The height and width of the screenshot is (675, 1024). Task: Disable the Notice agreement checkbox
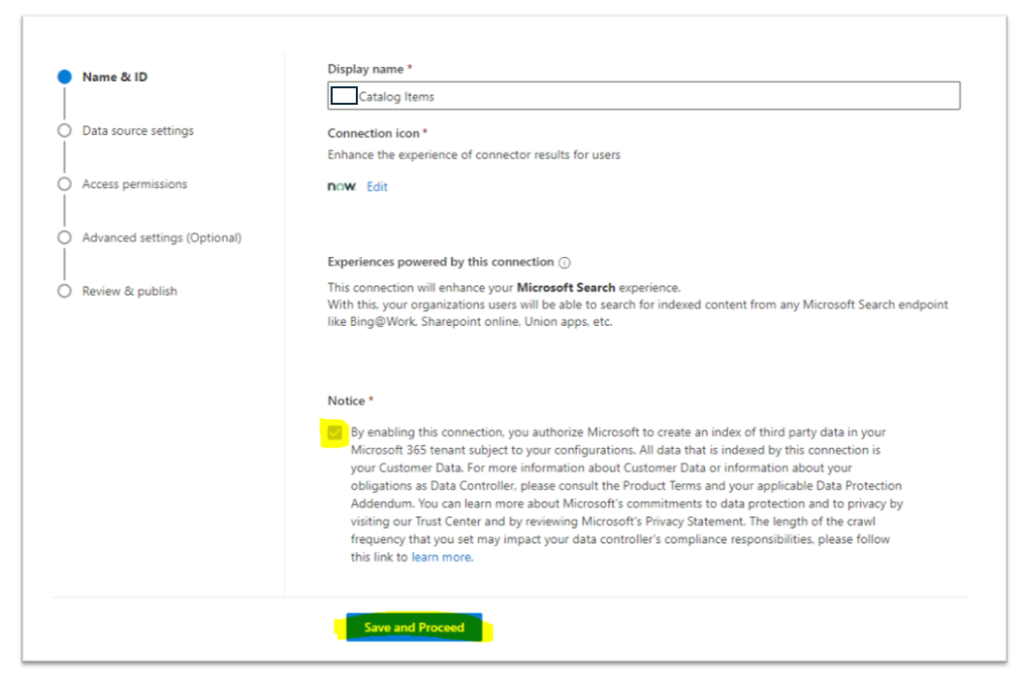336,432
